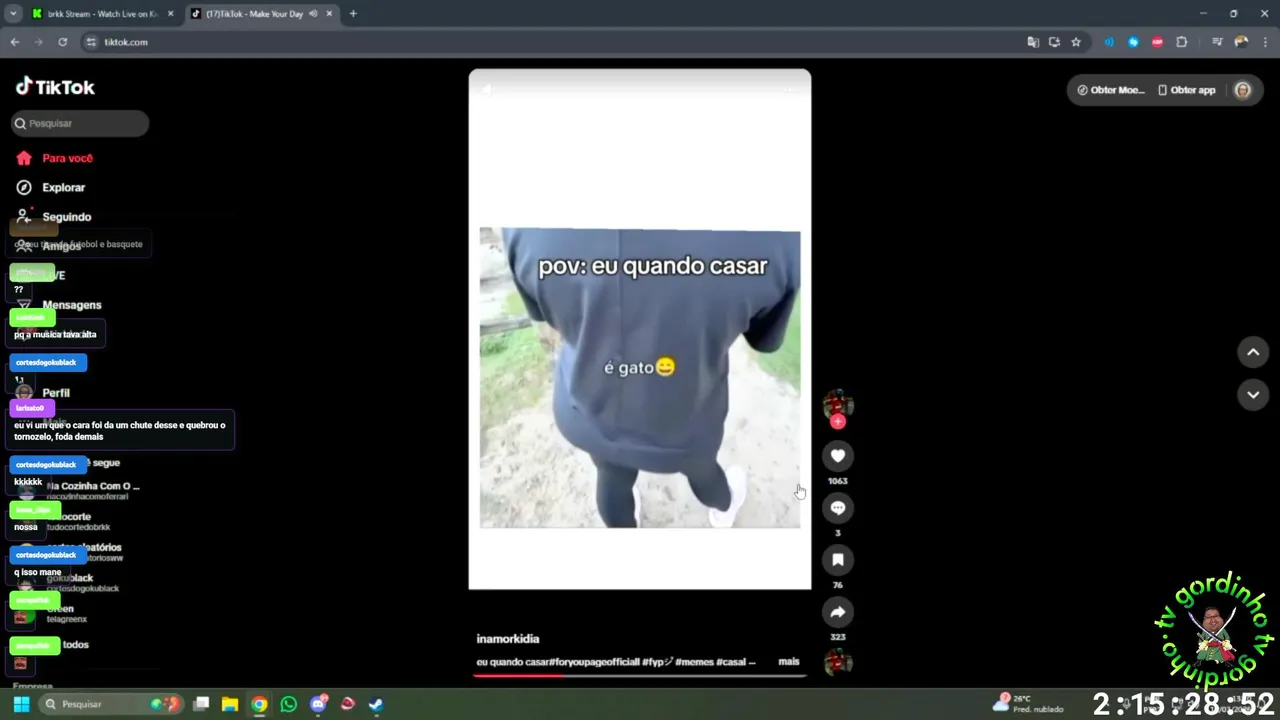Click the Obter app button

click(x=1187, y=90)
